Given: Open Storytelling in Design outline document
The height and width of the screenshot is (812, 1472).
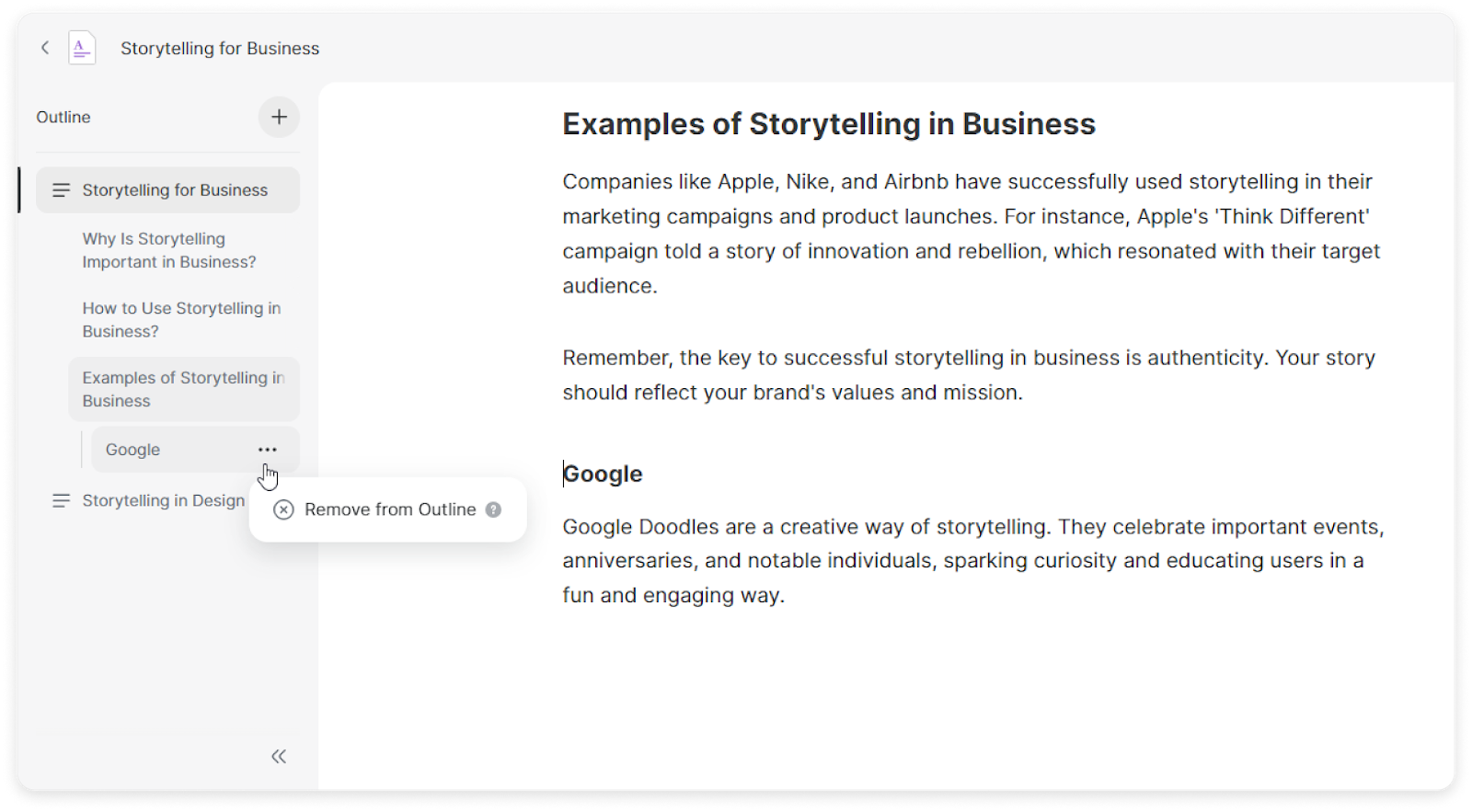Looking at the screenshot, I should (x=164, y=501).
